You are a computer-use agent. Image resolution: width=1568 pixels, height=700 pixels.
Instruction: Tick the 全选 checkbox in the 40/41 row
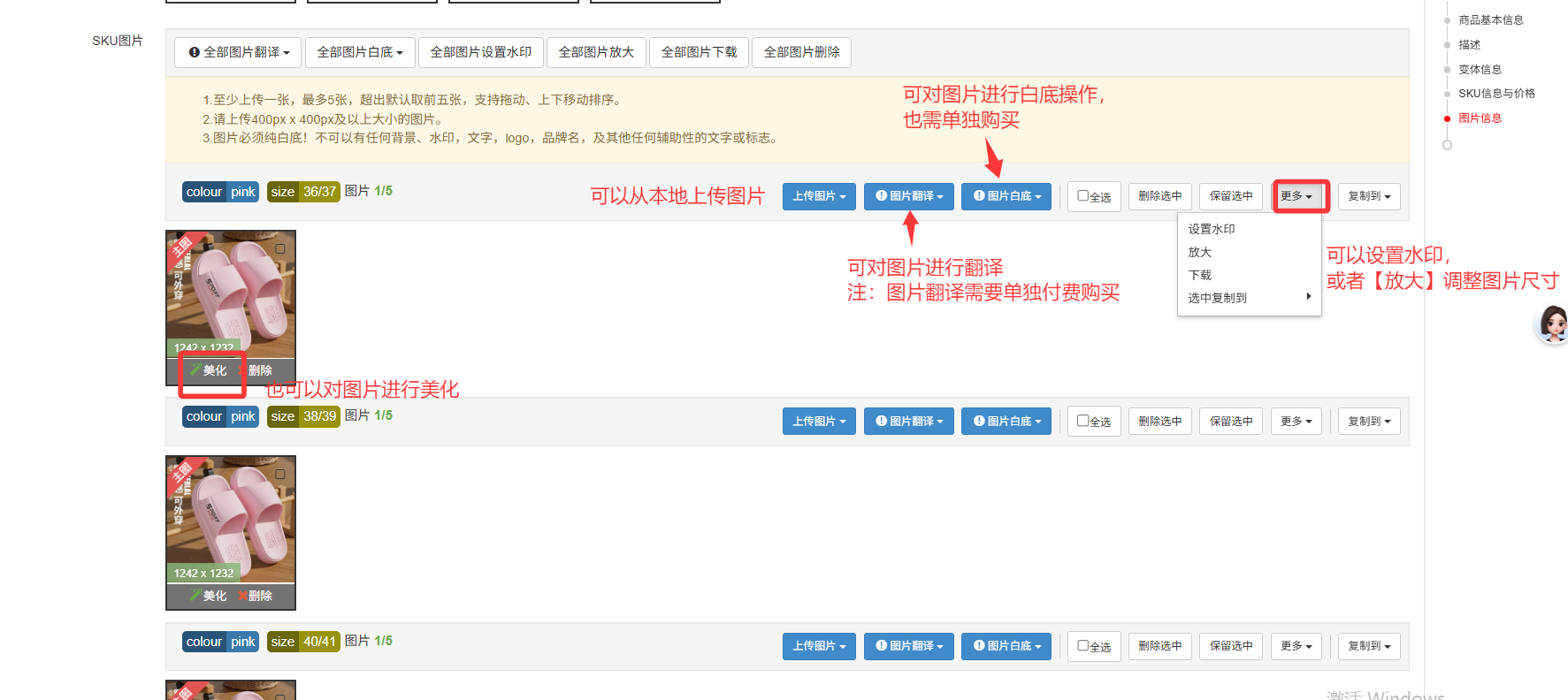pyautogui.click(x=1082, y=646)
